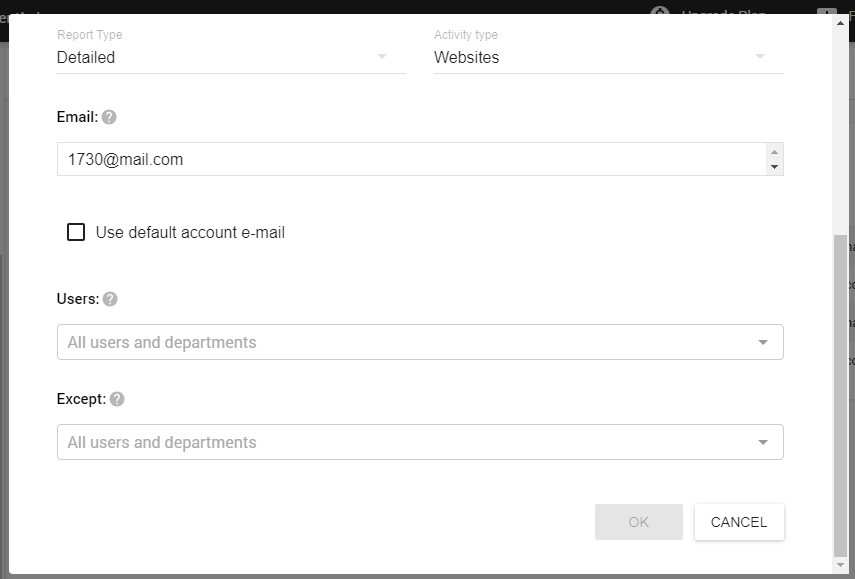This screenshot has width=855, height=579.
Task: Click the down arrow in Email field
Action: coord(773,167)
